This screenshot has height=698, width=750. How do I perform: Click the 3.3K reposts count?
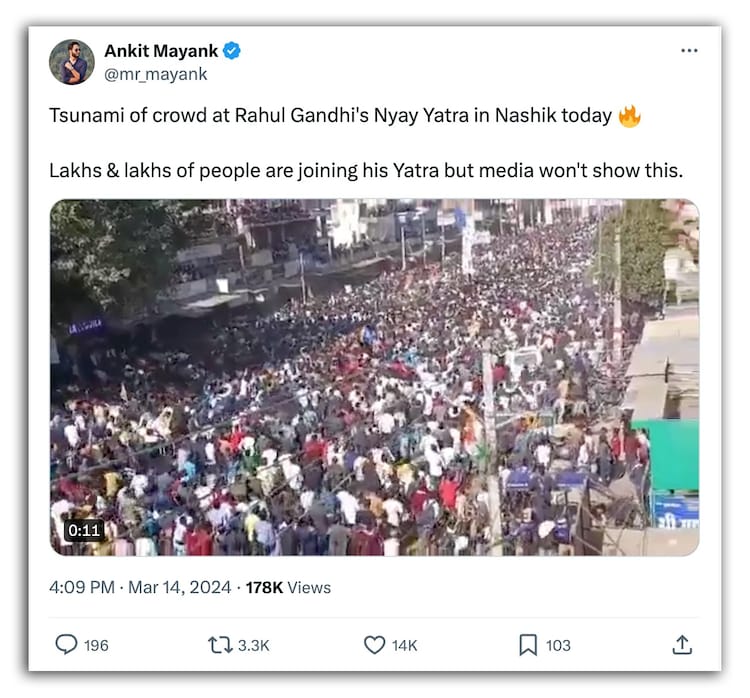254,645
